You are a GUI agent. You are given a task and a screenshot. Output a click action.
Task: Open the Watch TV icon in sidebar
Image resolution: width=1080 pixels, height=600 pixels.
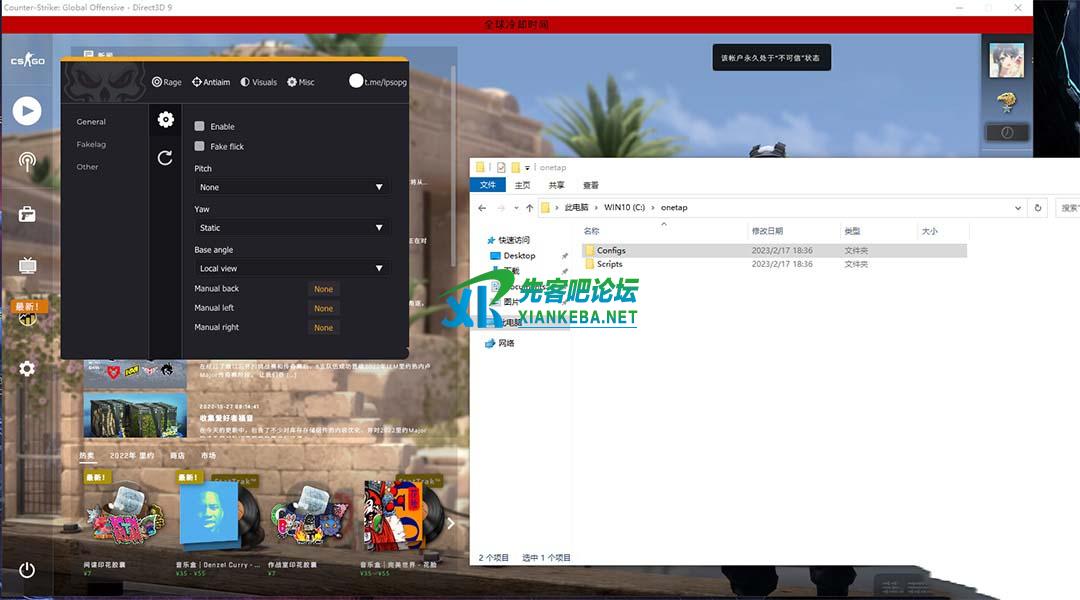click(x=27, y=265)
